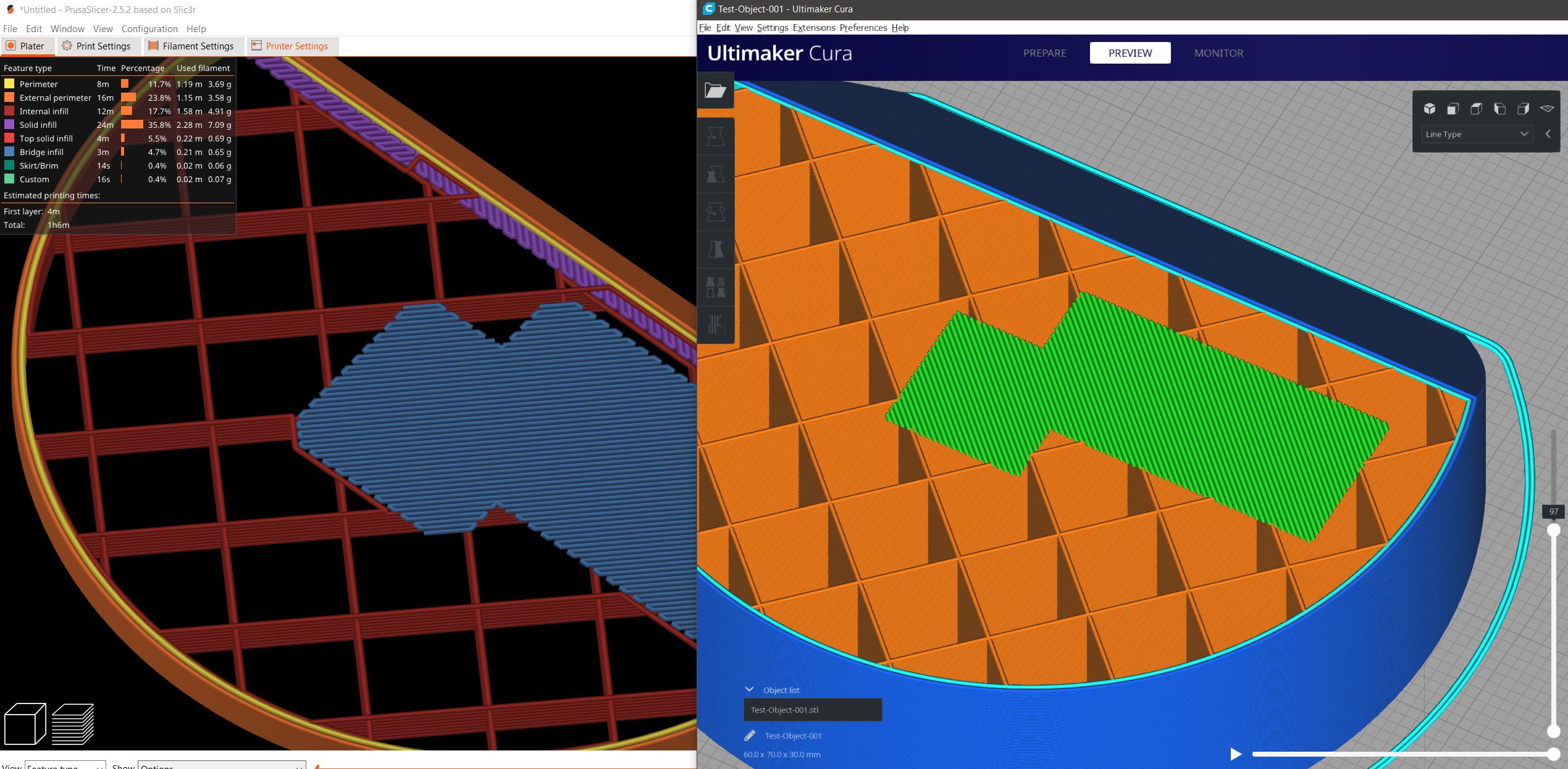The image size is (1568, 769).
Task: Play the Cura layer simulation
Action: [x=1235, y=754]
